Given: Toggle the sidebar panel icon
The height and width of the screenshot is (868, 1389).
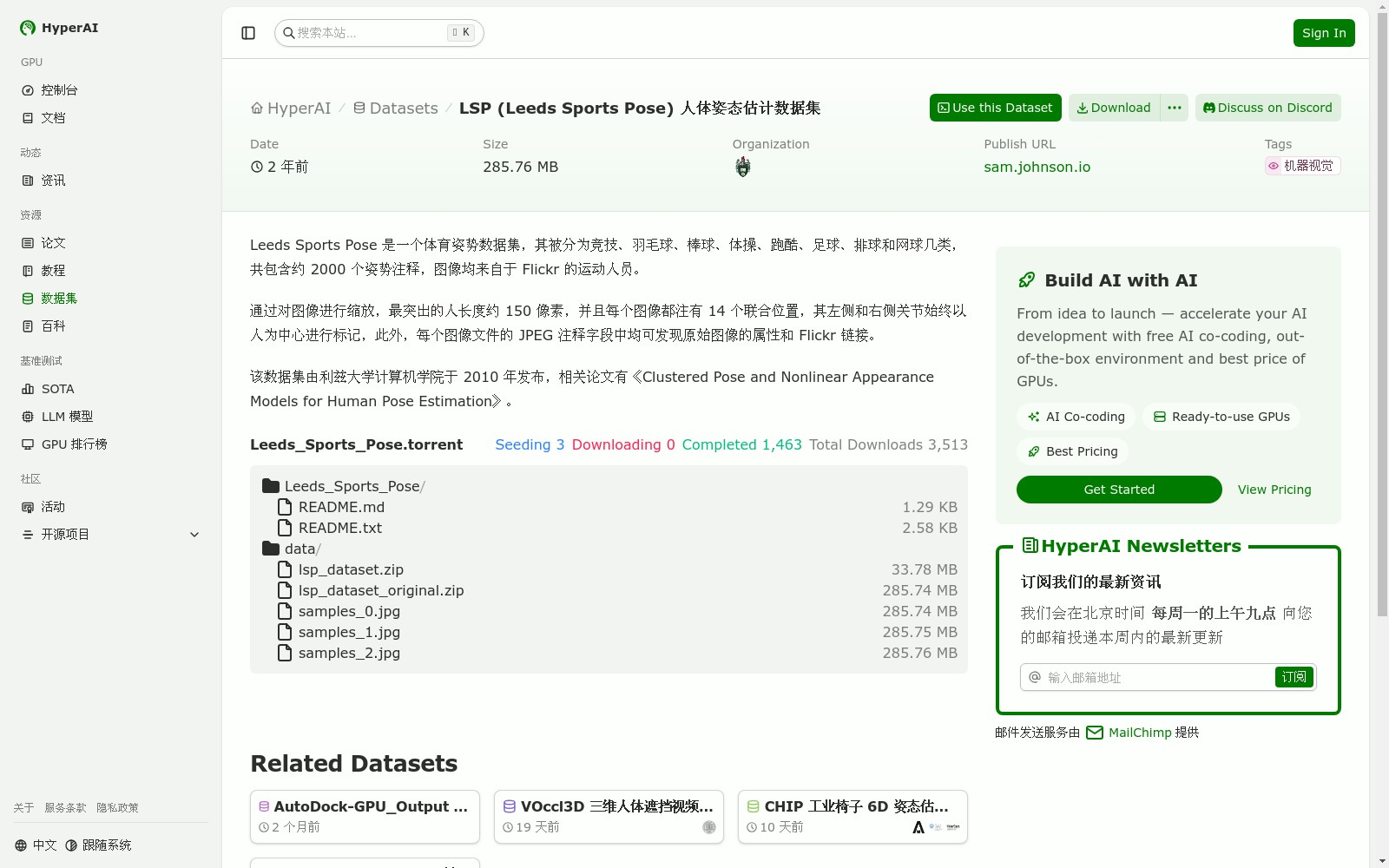Looking at the screenshot, I should (x=248, y=33).
